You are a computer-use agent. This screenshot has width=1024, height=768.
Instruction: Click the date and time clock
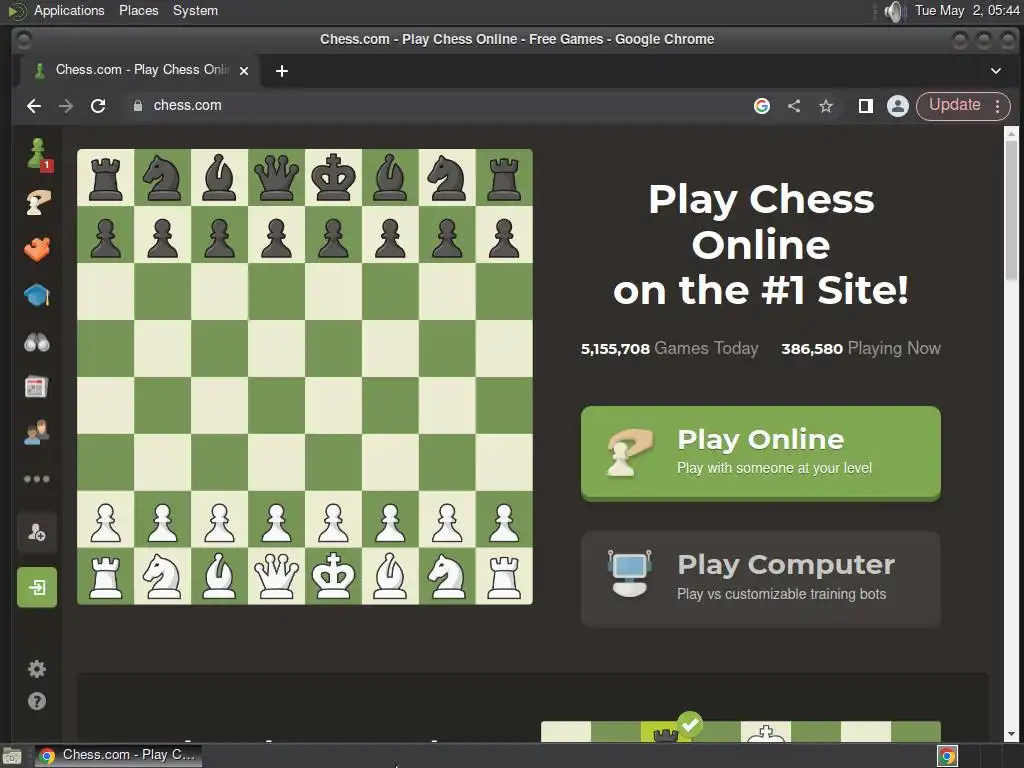[967, 10]
